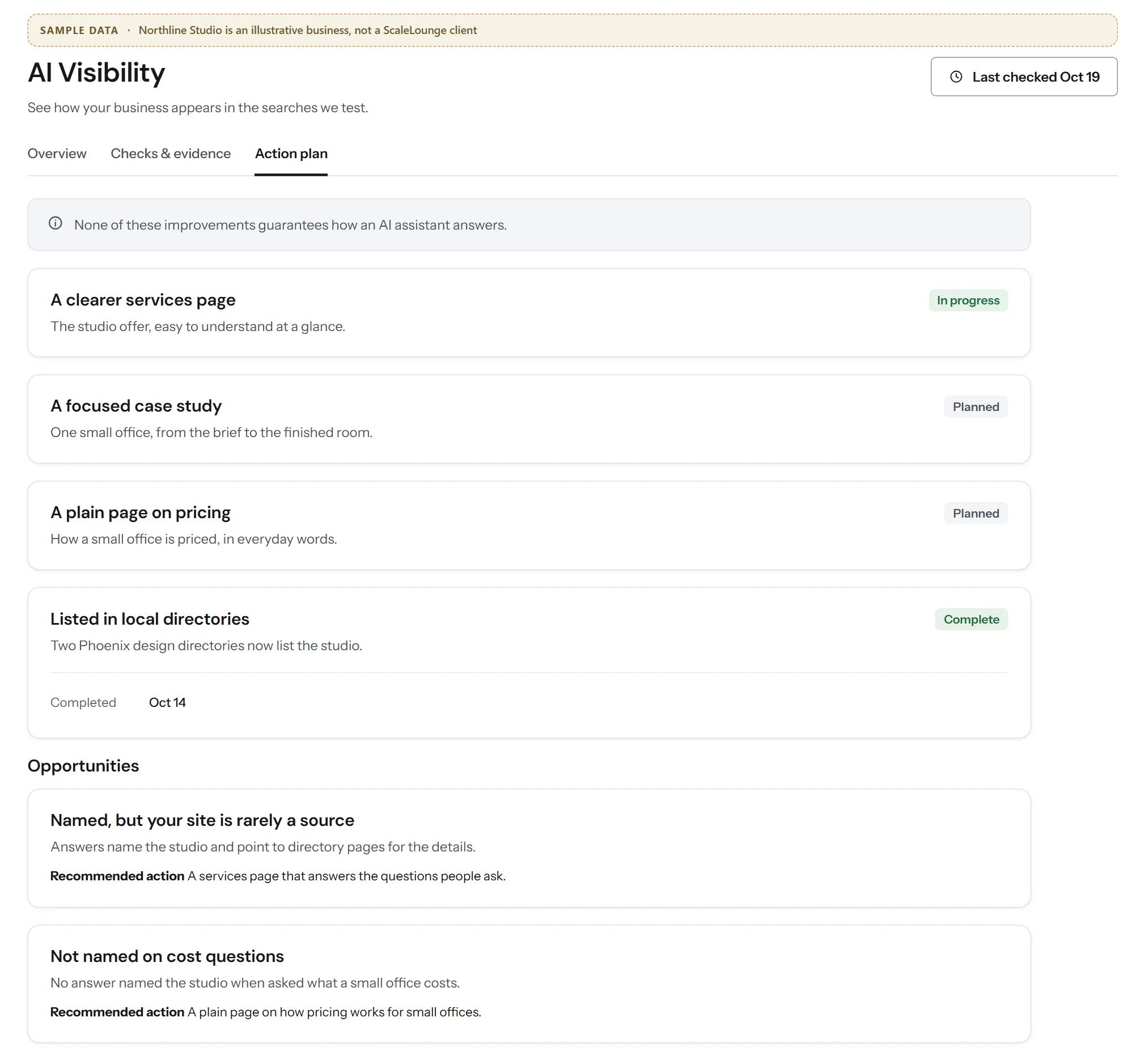Click No answer named the studio text
The width and height of the screenshot is (1145, 1064).
pyautogui.click(x=255, y=983)
